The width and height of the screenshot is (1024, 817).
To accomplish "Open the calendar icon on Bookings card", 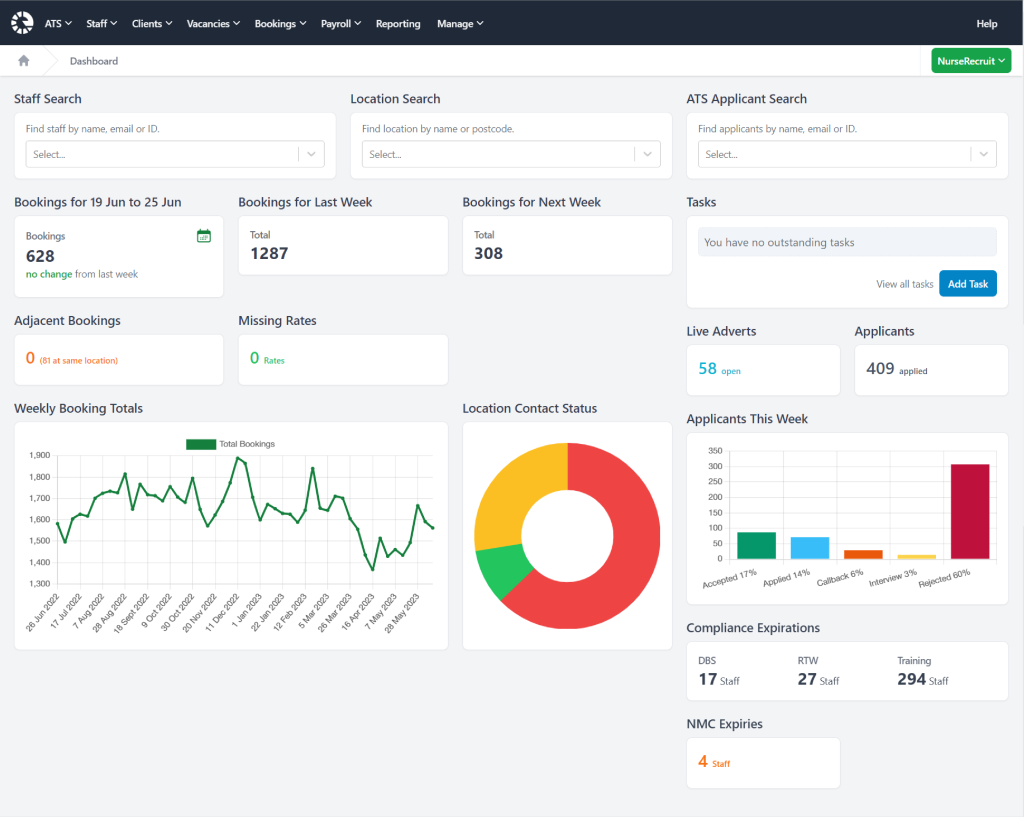I will tap(204, 235).
